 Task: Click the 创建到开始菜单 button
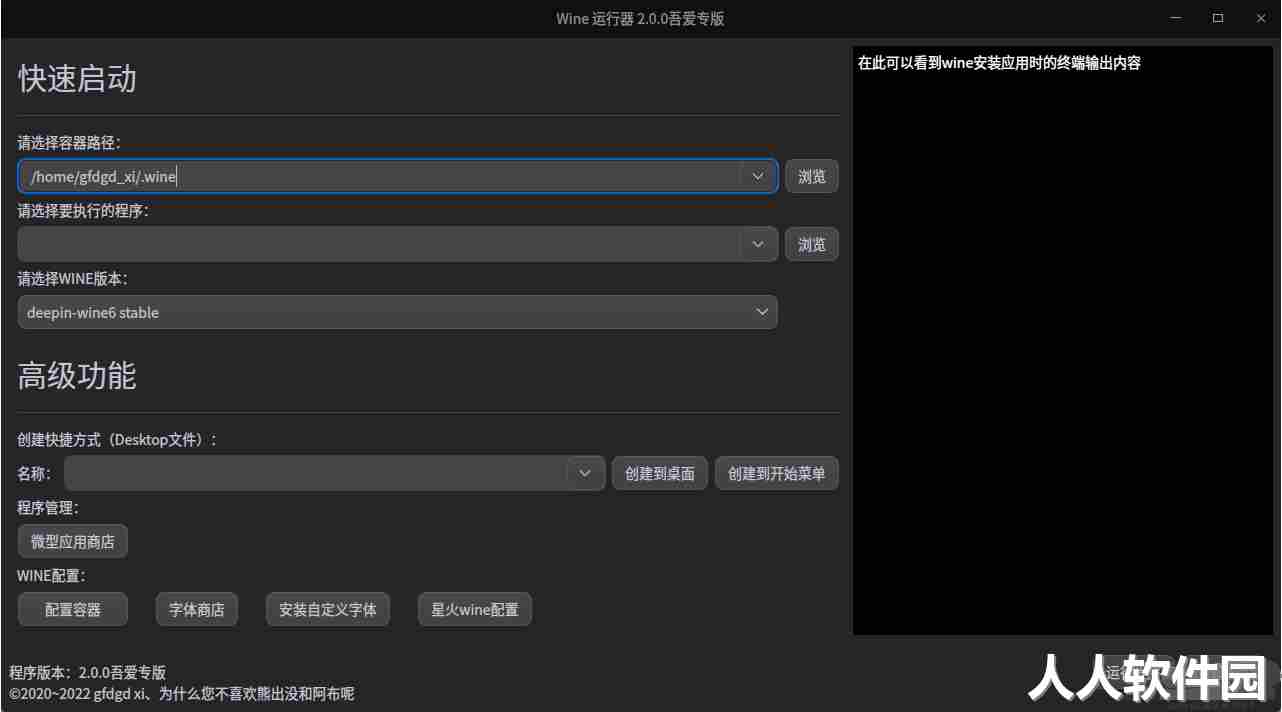[x=777, y=473]
